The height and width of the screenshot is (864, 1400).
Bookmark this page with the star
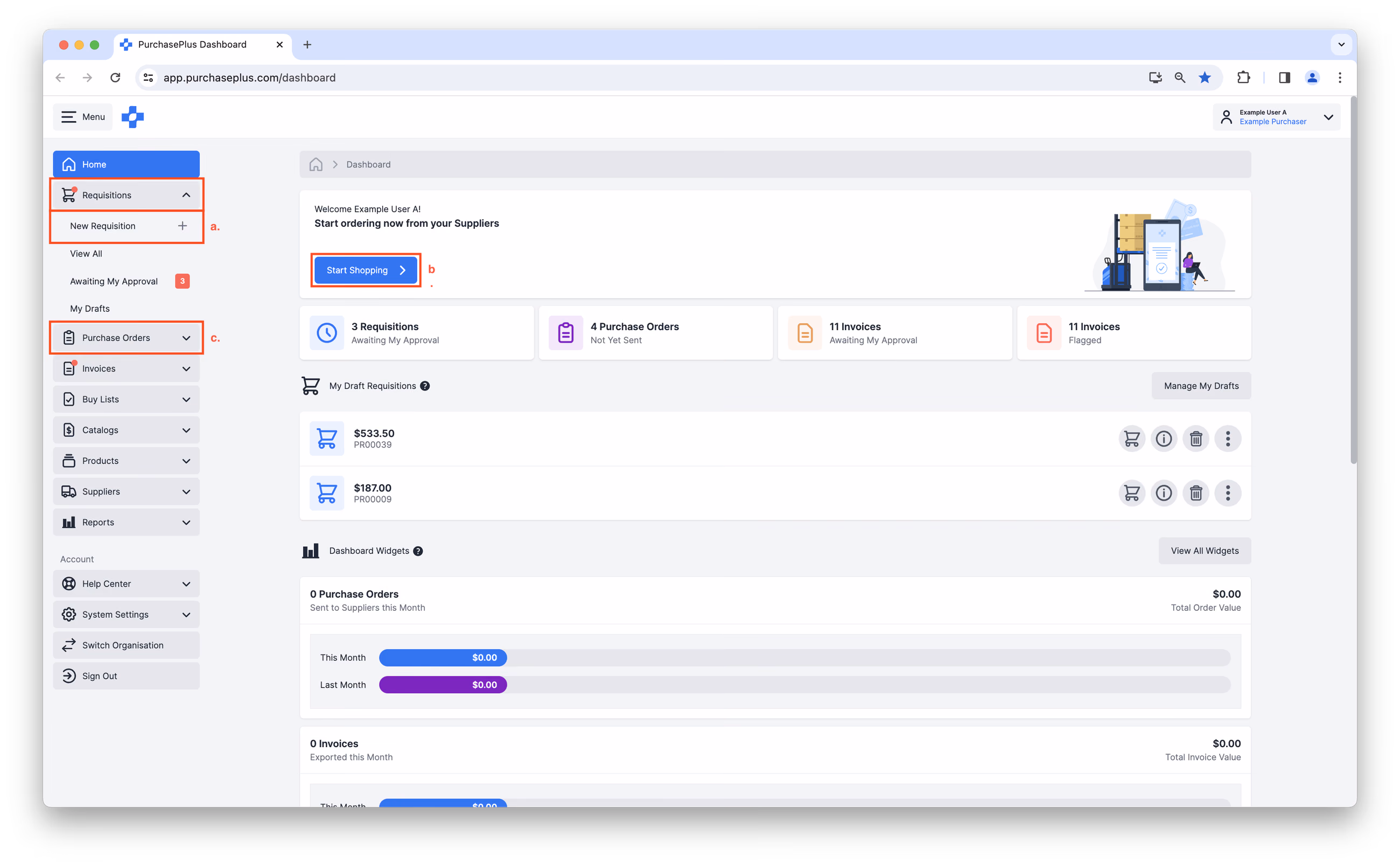click(x=1204, y=78)
